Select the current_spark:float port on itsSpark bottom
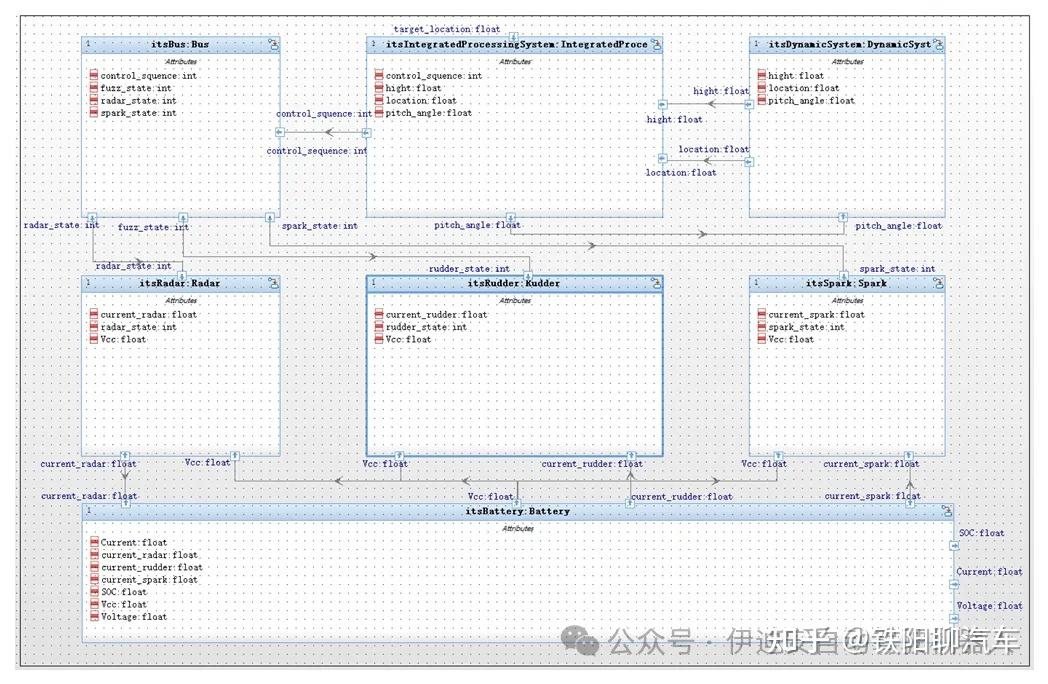The height and width of the screenshot is (684, 1048). pyautogui.click(x=908, y=456)
